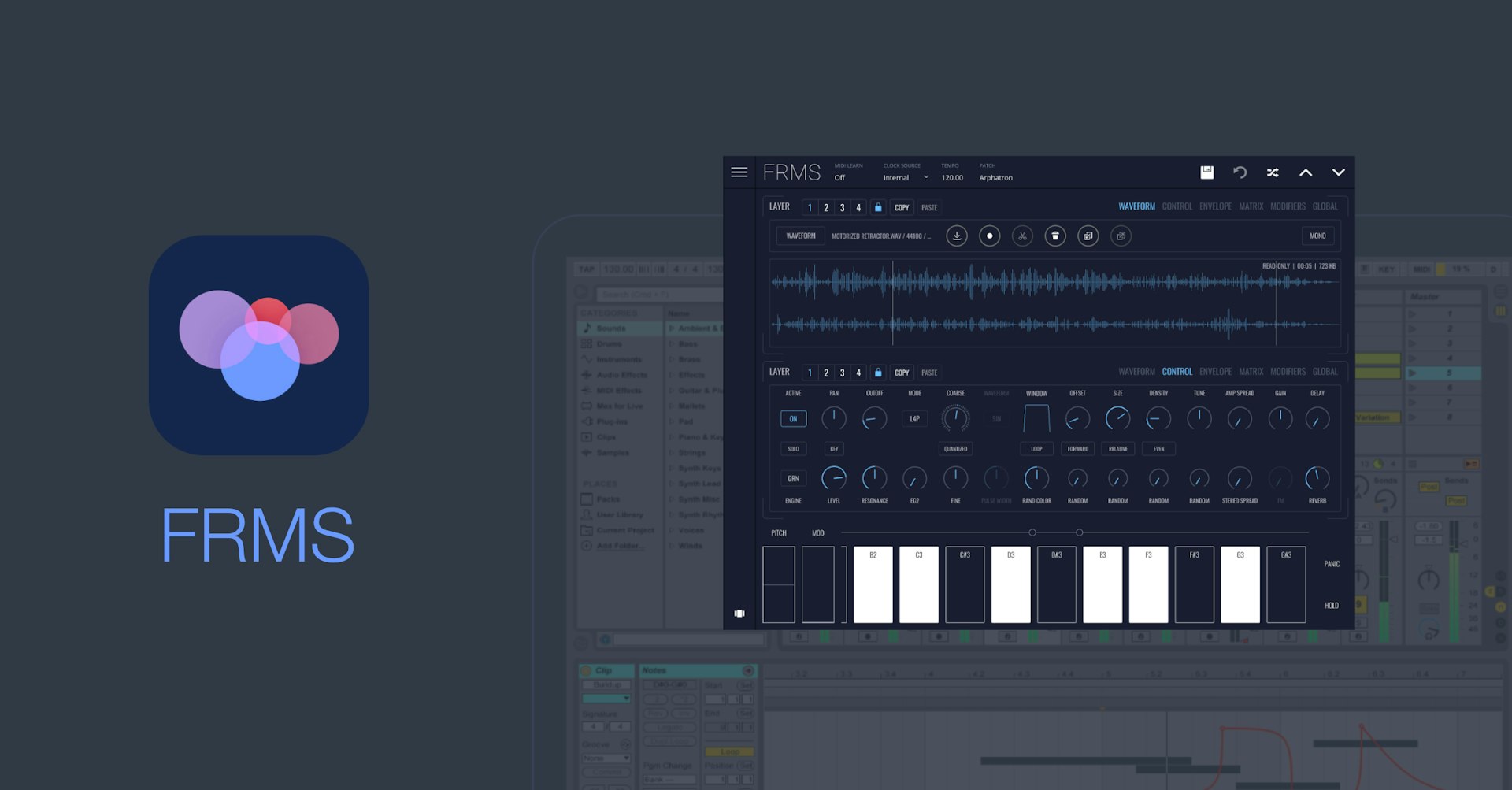Screen dimensions: 1512x790
Task: Click the record waveform circle icon
Action: [x=989, y=236]
